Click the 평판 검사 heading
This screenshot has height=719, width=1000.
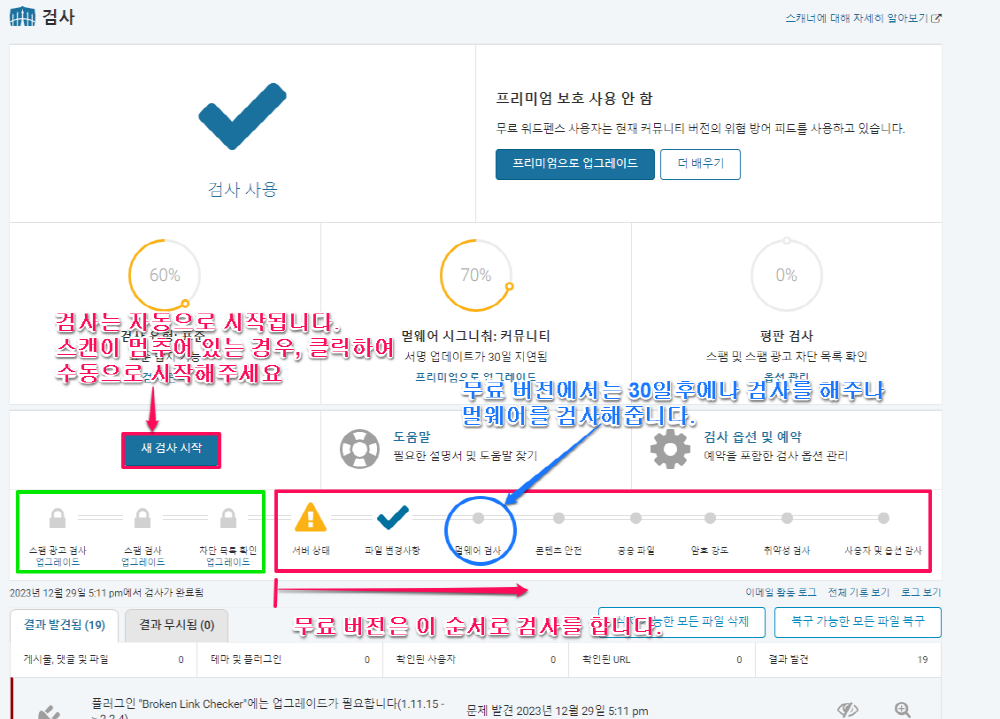pyautogui.click(x=786, y=336)
